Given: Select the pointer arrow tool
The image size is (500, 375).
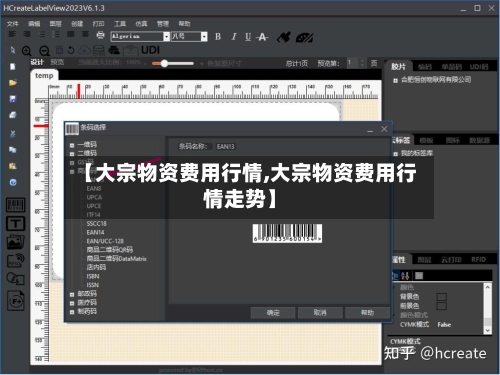Looking at the screenshot, I should pyautogui.click(x=13, y=50).
